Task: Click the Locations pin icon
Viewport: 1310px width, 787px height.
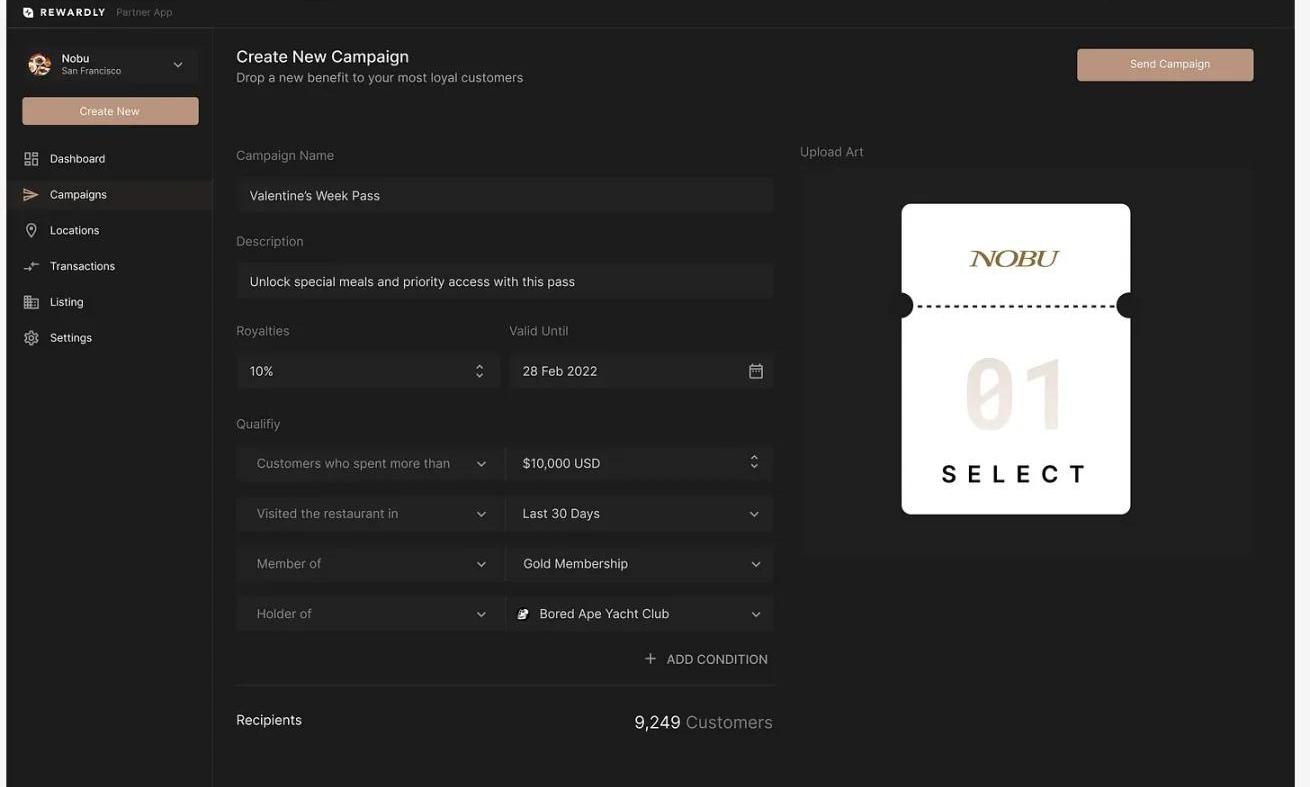Action: (31, 231)
